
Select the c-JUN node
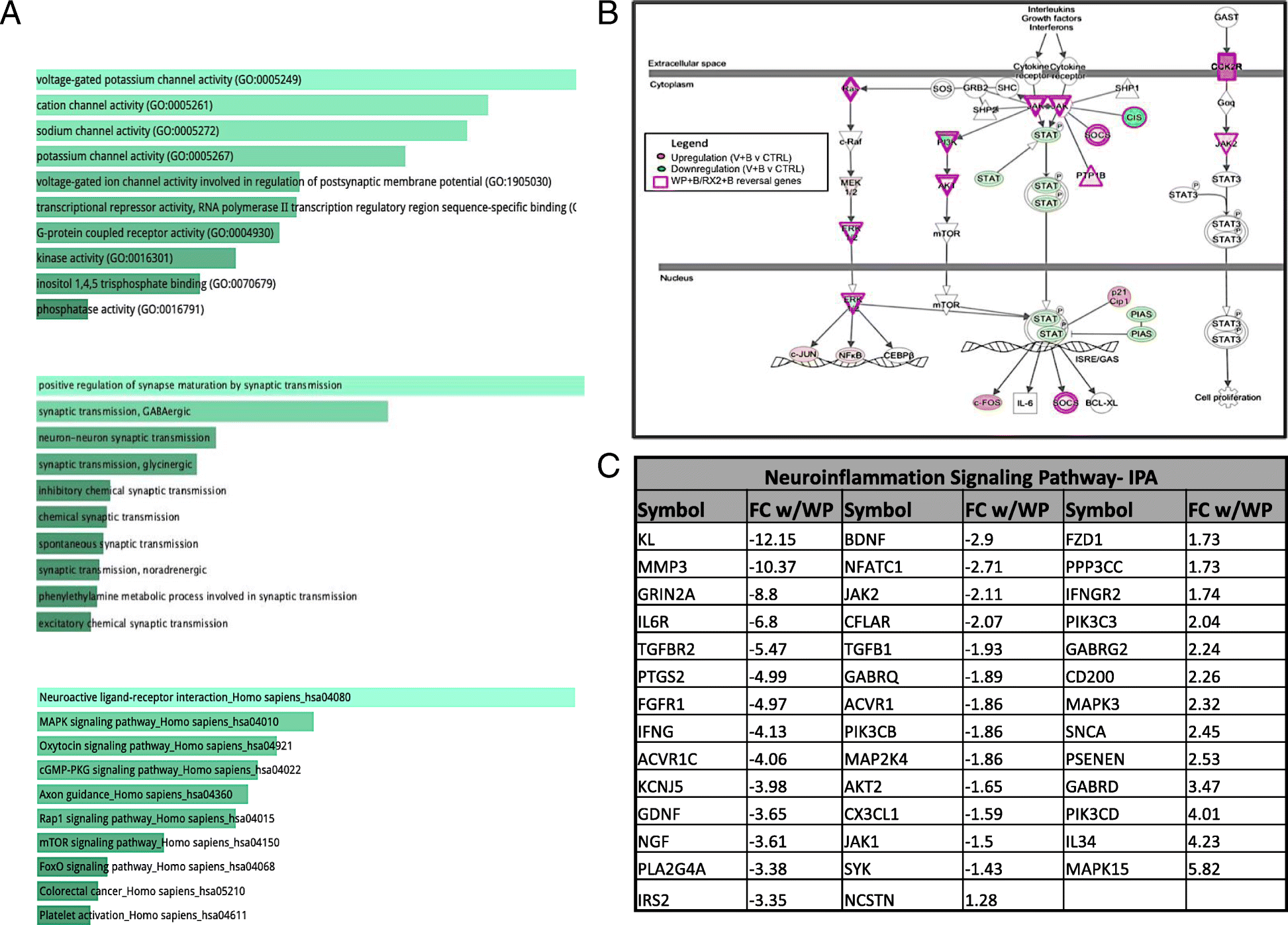pos(803,354)
